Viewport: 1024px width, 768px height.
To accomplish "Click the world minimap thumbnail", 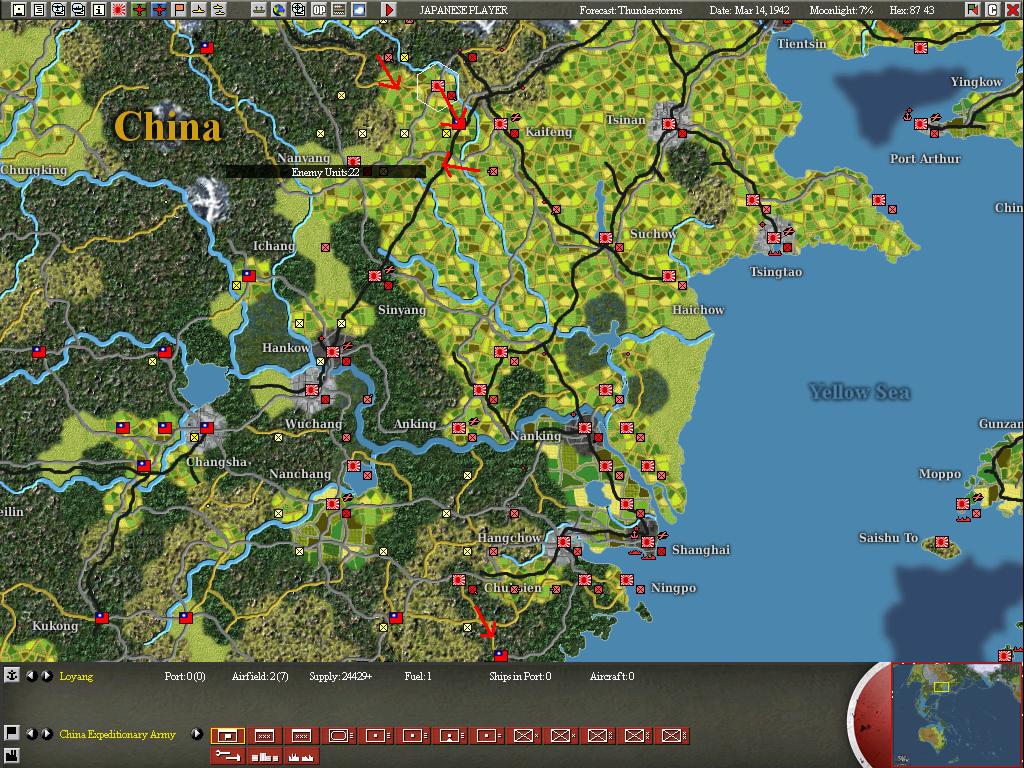I will tap(955, 714).
